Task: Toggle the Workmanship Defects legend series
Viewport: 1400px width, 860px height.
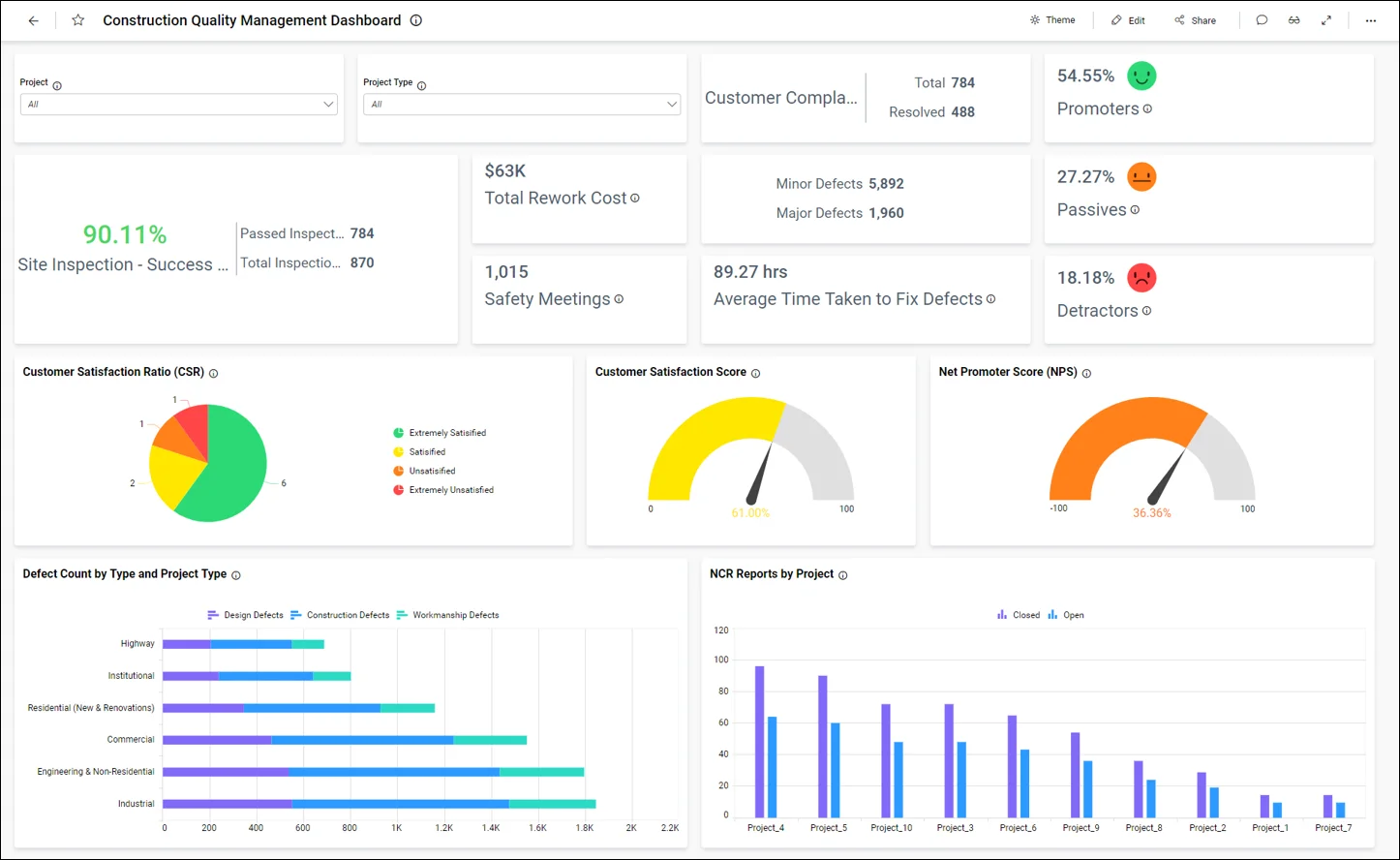Action: pos(448,615)
